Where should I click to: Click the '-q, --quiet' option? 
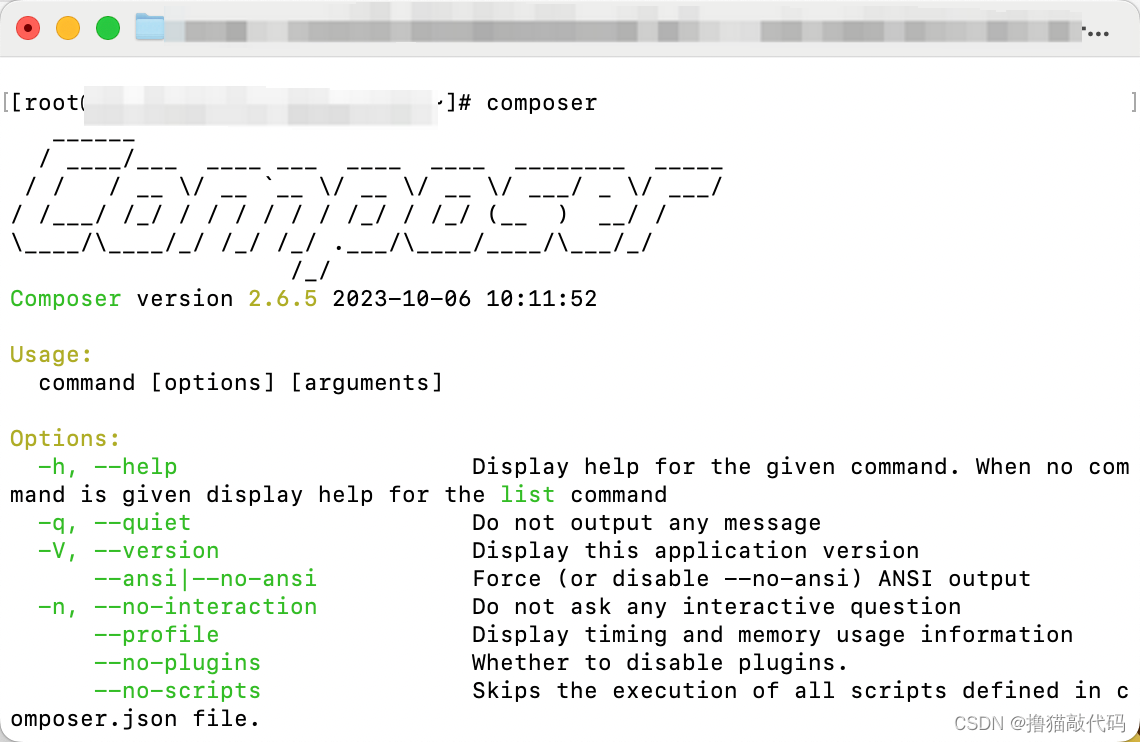(x=115, y=523)
